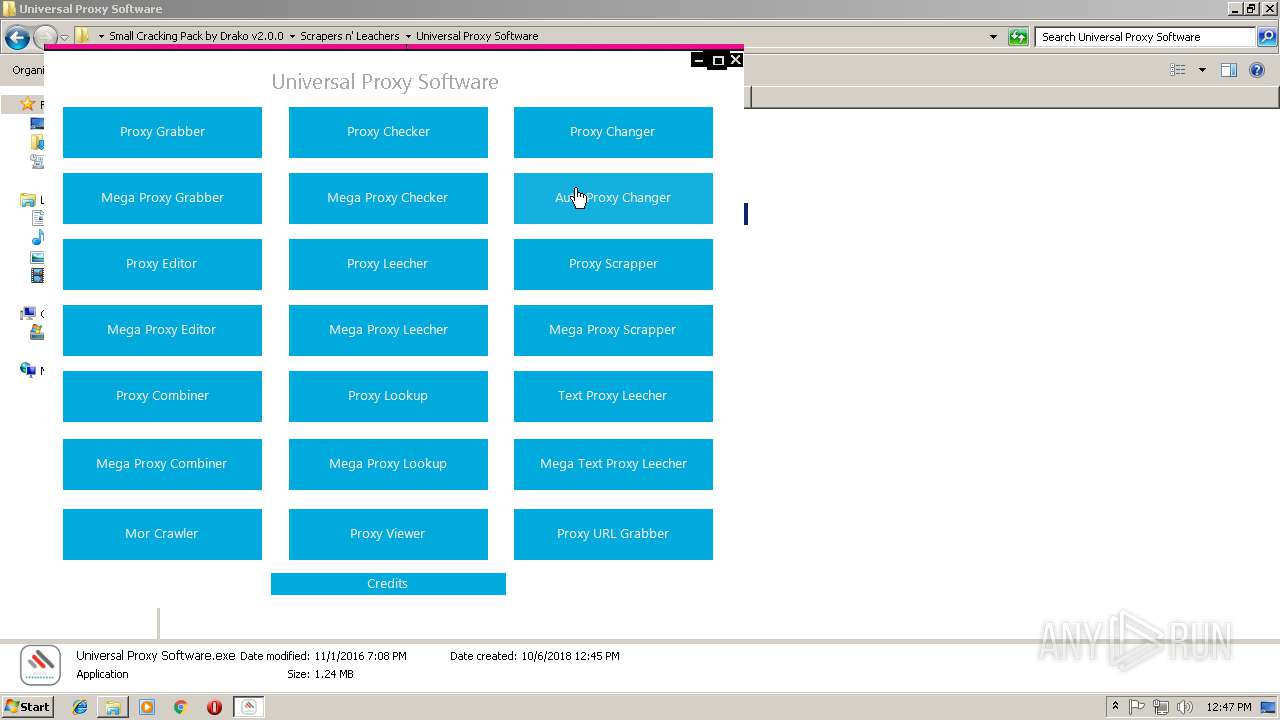This screenshot has height=720, width=1280.
Task: Show hidden system tray icons
Action: (x=1115, y=707)
